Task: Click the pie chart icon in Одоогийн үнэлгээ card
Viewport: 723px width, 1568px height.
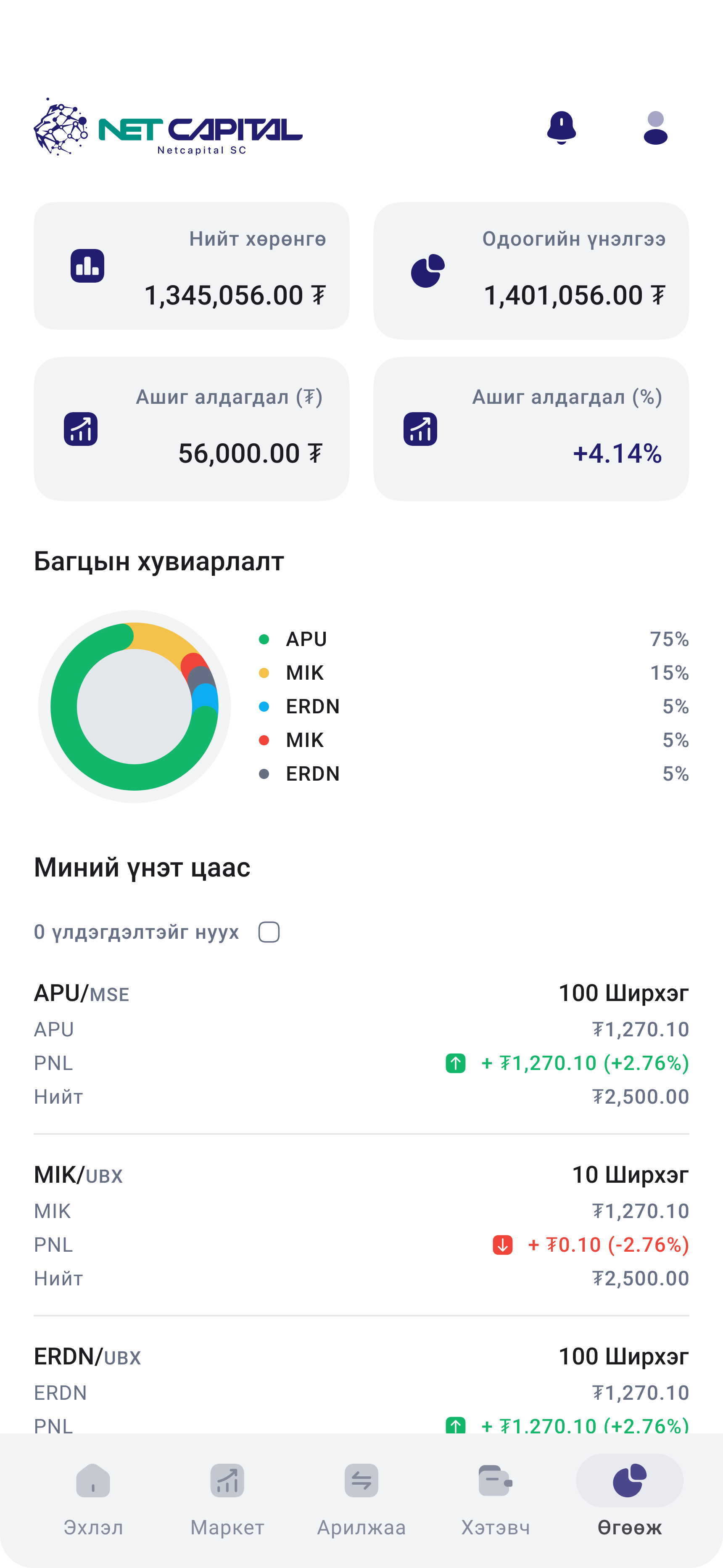Action: [x=427, y=271]
